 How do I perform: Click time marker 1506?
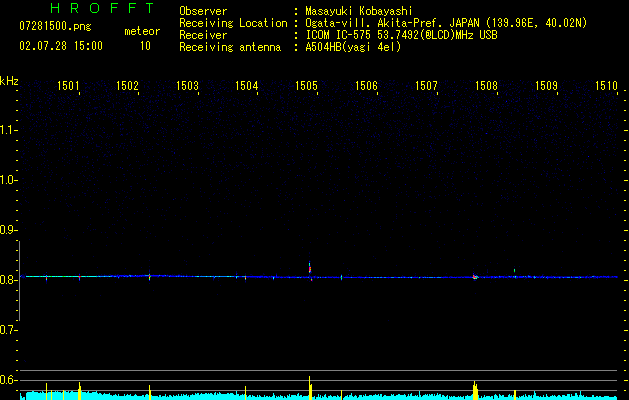click(366, 86)
